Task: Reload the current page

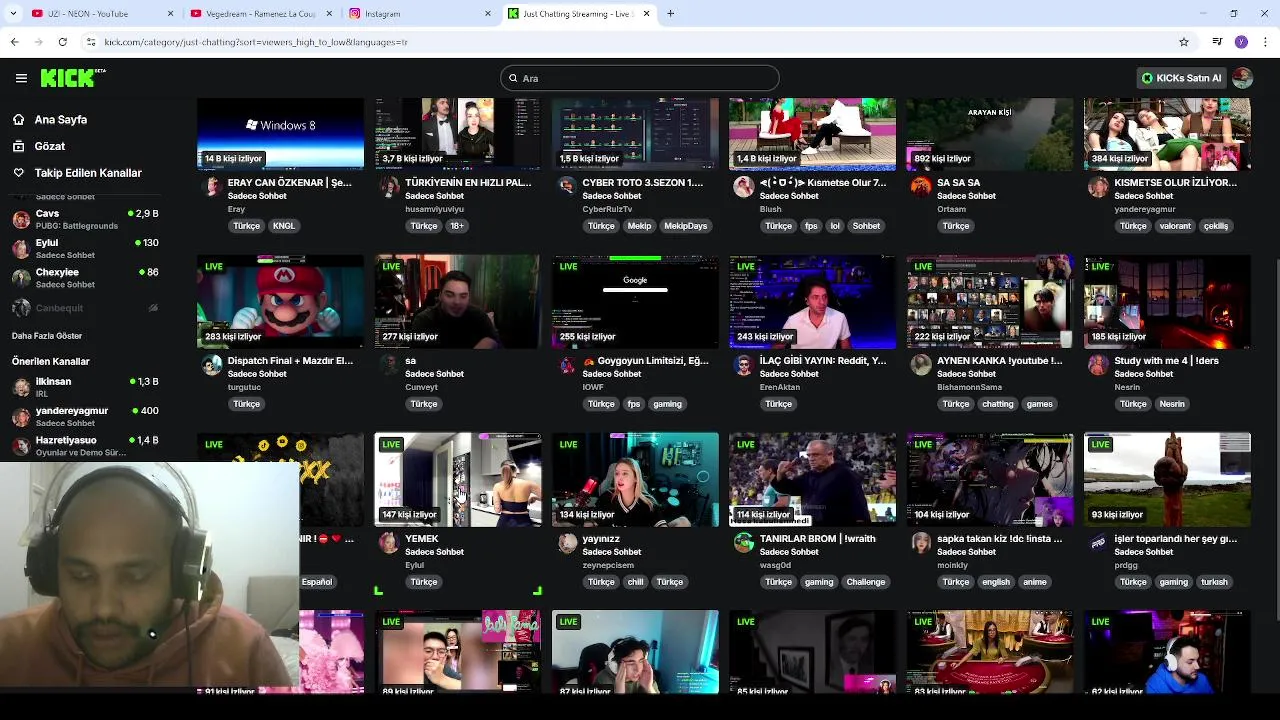Action: pyautogui.click(x=62, y=42)
